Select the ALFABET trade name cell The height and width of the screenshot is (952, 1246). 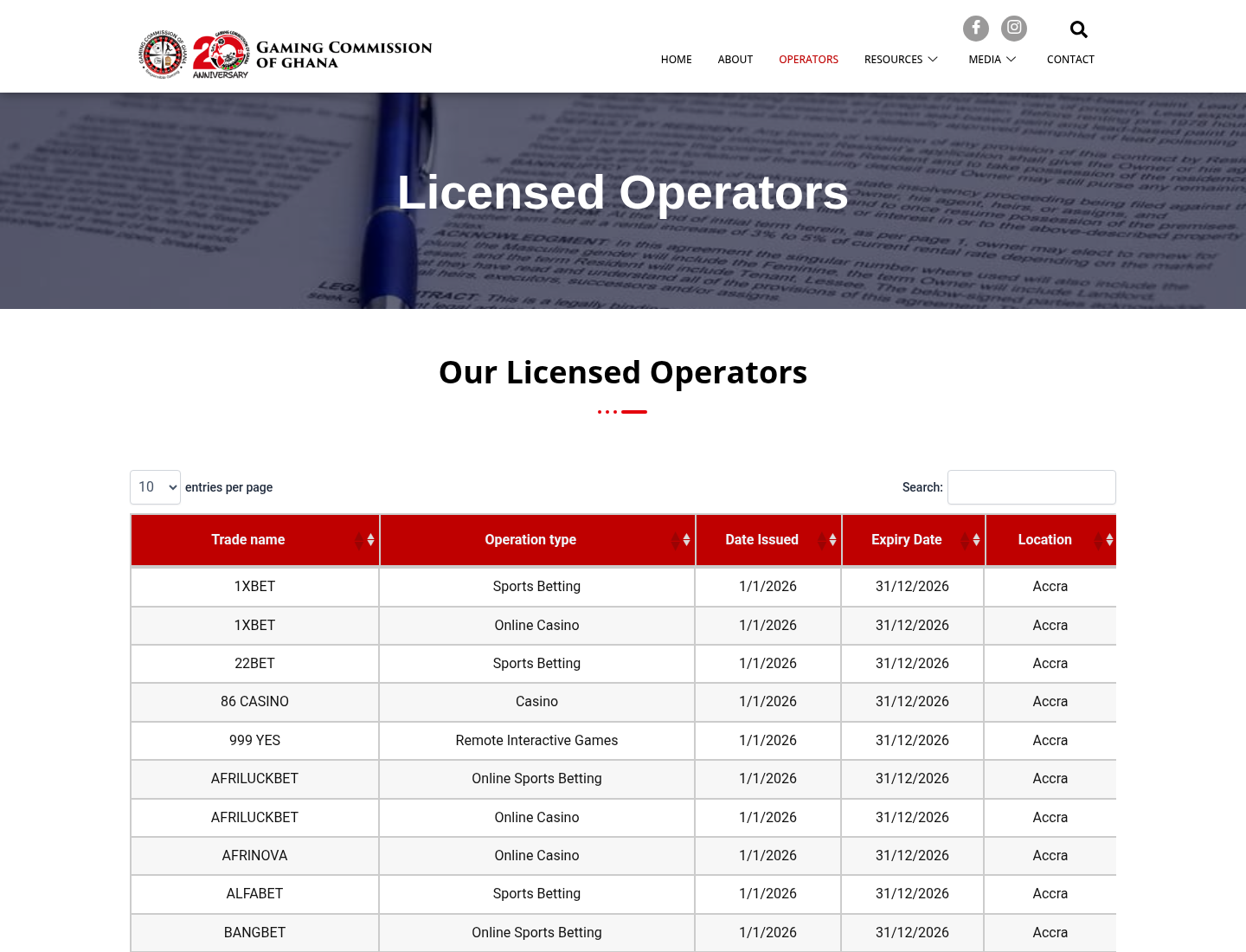tap(254, 894)
